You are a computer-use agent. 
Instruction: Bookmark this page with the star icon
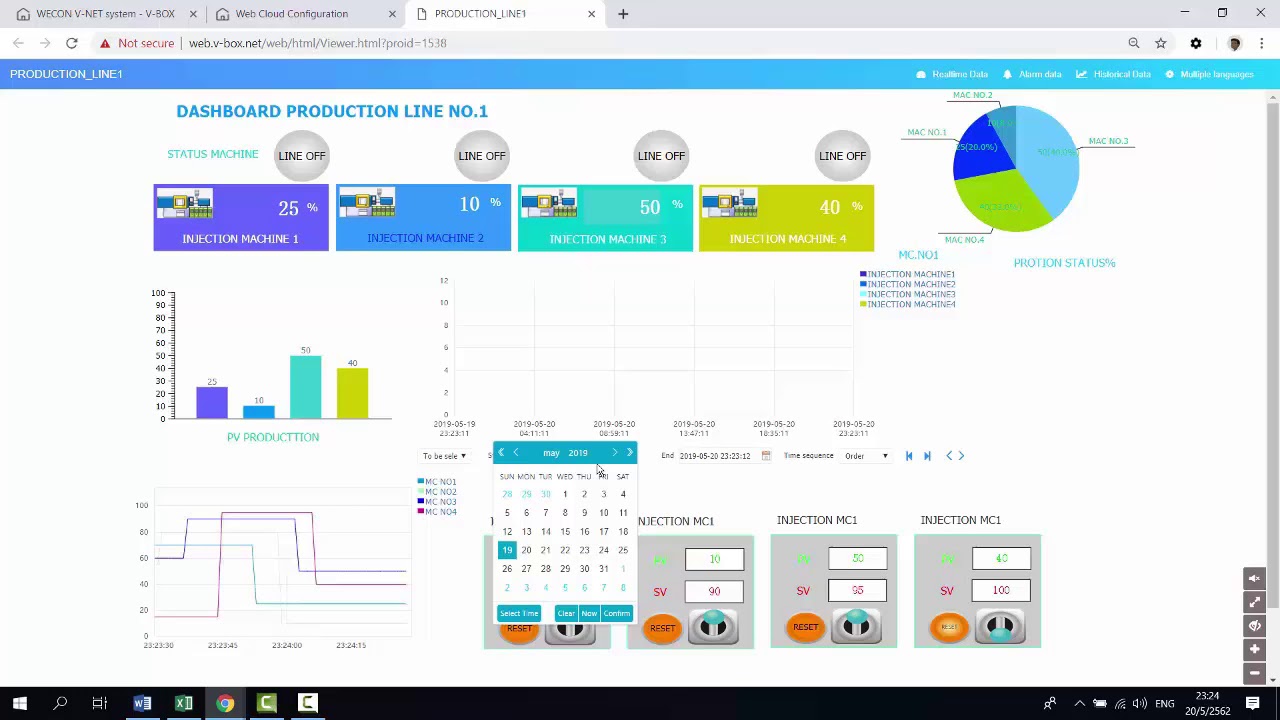[1161, 43]
